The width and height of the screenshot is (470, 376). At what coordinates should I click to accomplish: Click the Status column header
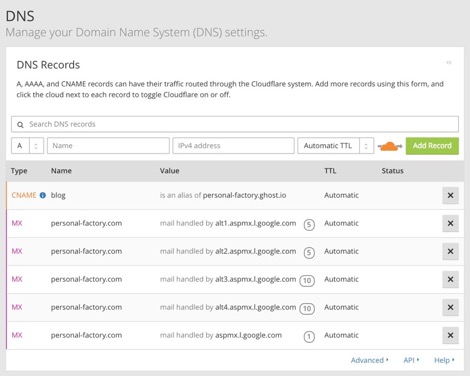(392, 171)
